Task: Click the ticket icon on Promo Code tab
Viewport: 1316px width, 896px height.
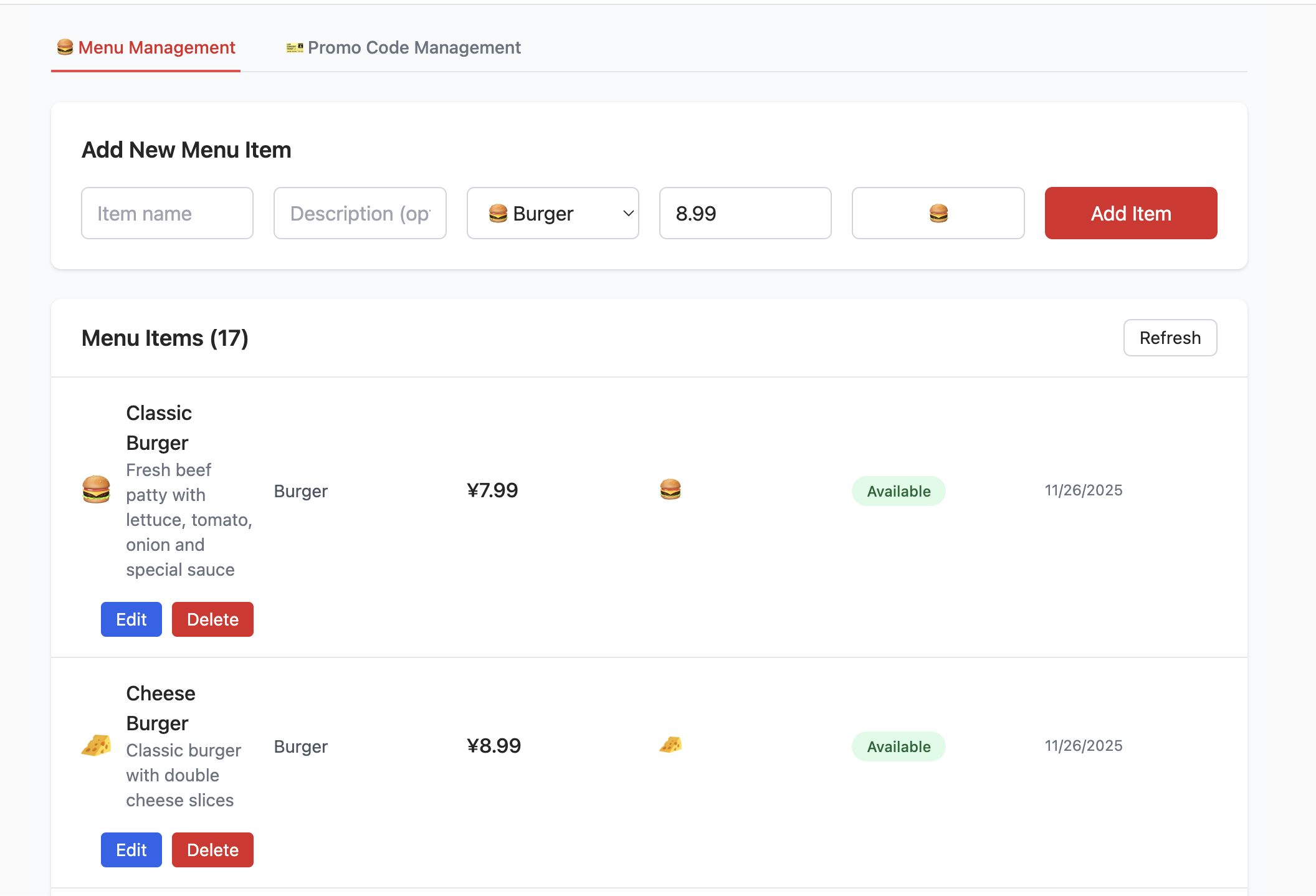Action: tap(294, 47)
